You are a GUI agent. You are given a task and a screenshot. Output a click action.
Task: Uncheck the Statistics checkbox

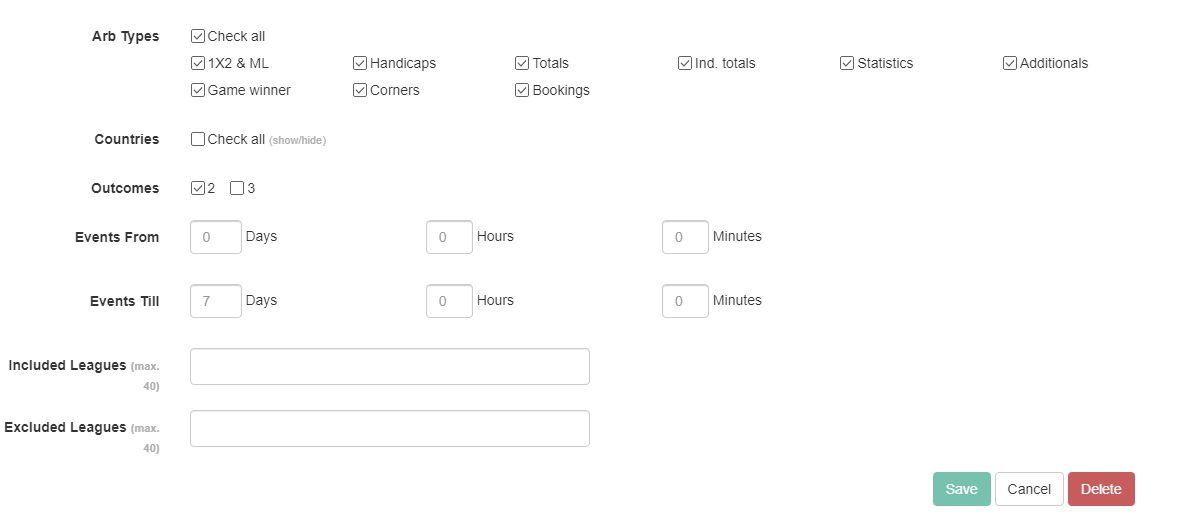[847, 63]
